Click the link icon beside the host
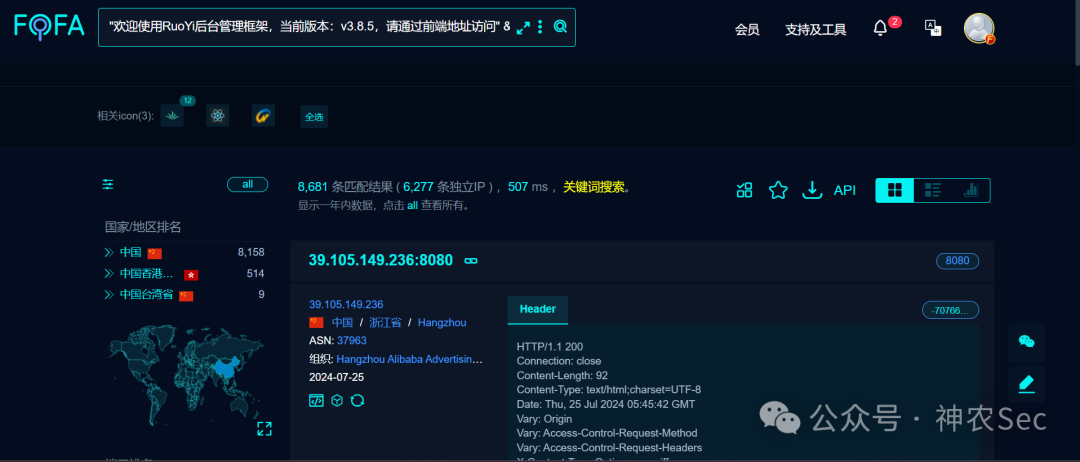This screenshot has width=1080, height=462. (x=471, y=261)
